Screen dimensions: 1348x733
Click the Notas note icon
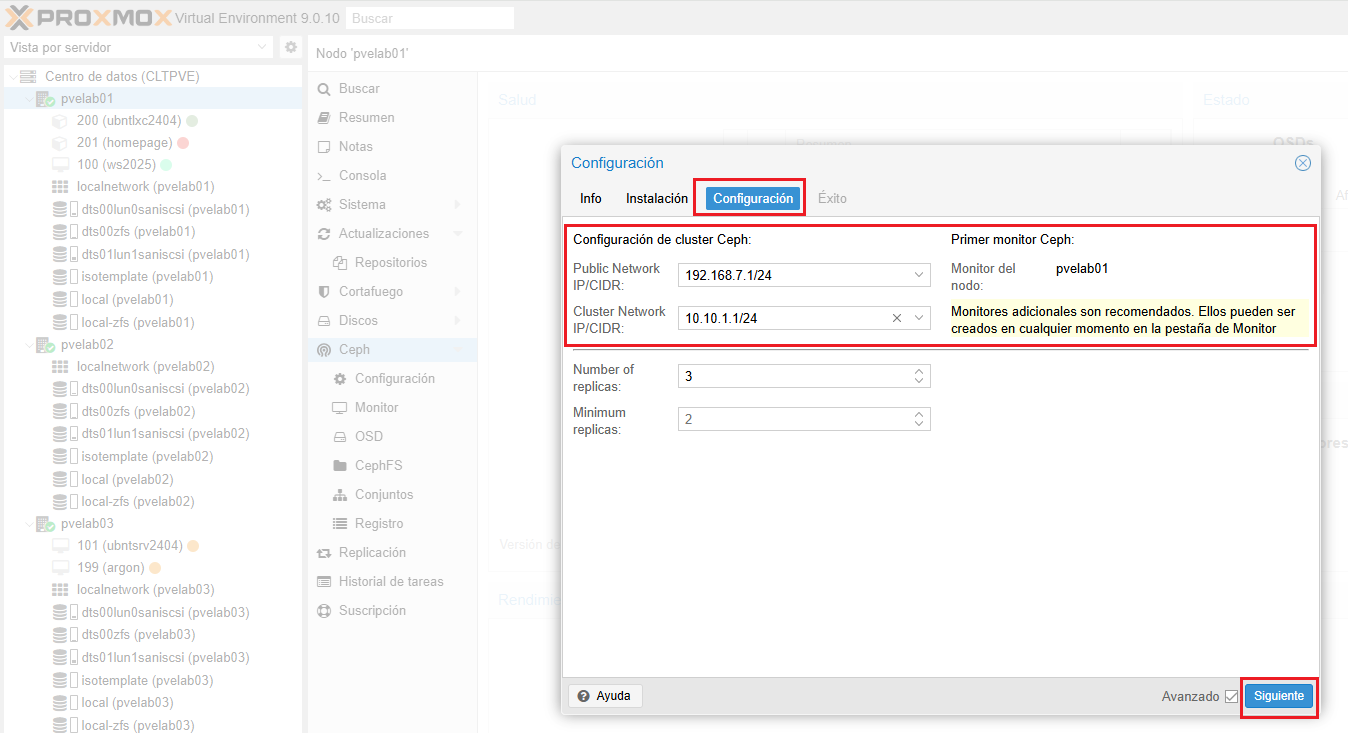(x=324, y=147)
